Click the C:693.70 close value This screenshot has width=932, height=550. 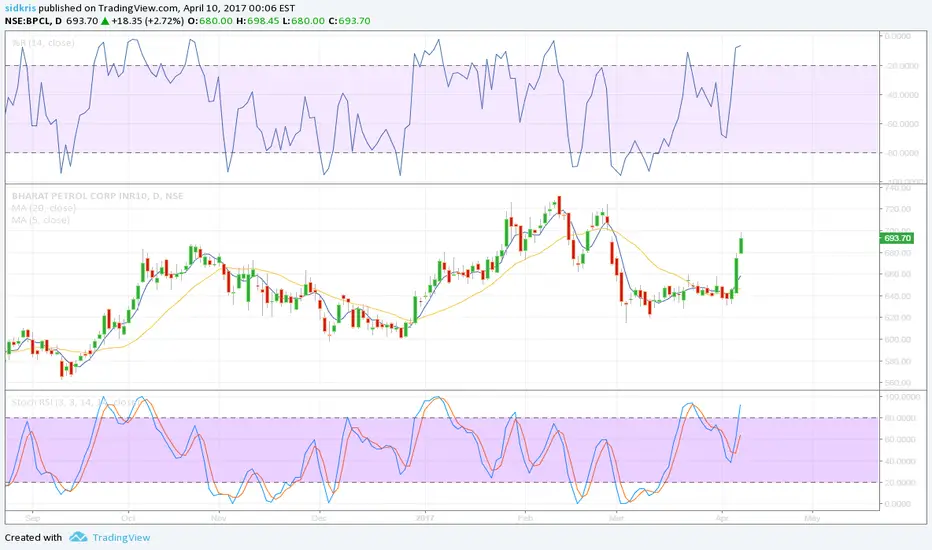[x=350, y=21]
